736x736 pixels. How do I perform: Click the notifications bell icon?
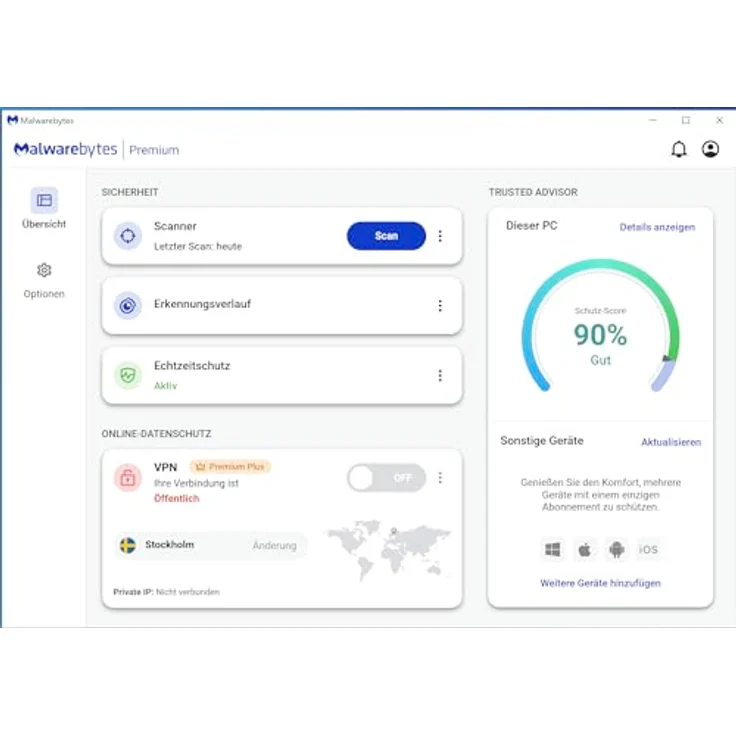(678, 149)
